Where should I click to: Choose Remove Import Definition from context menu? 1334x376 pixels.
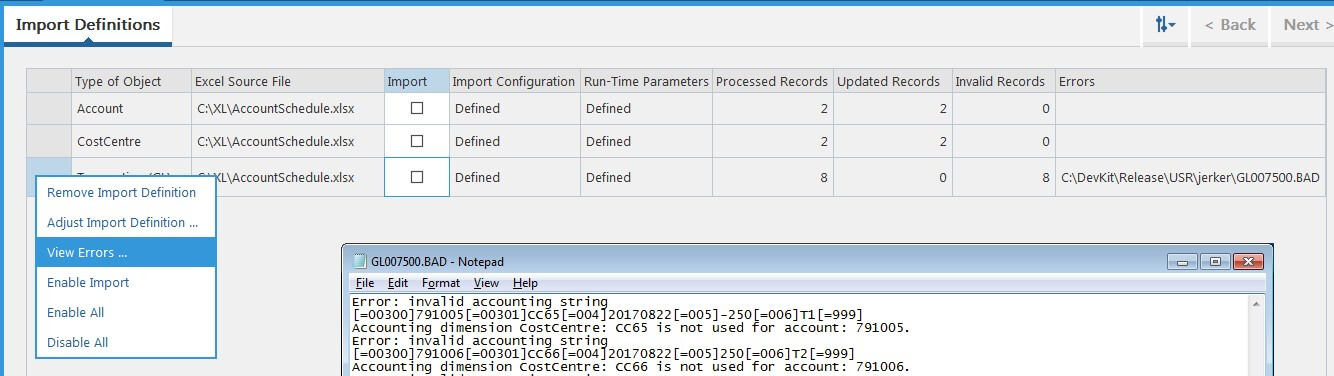(x=126, y=192)
